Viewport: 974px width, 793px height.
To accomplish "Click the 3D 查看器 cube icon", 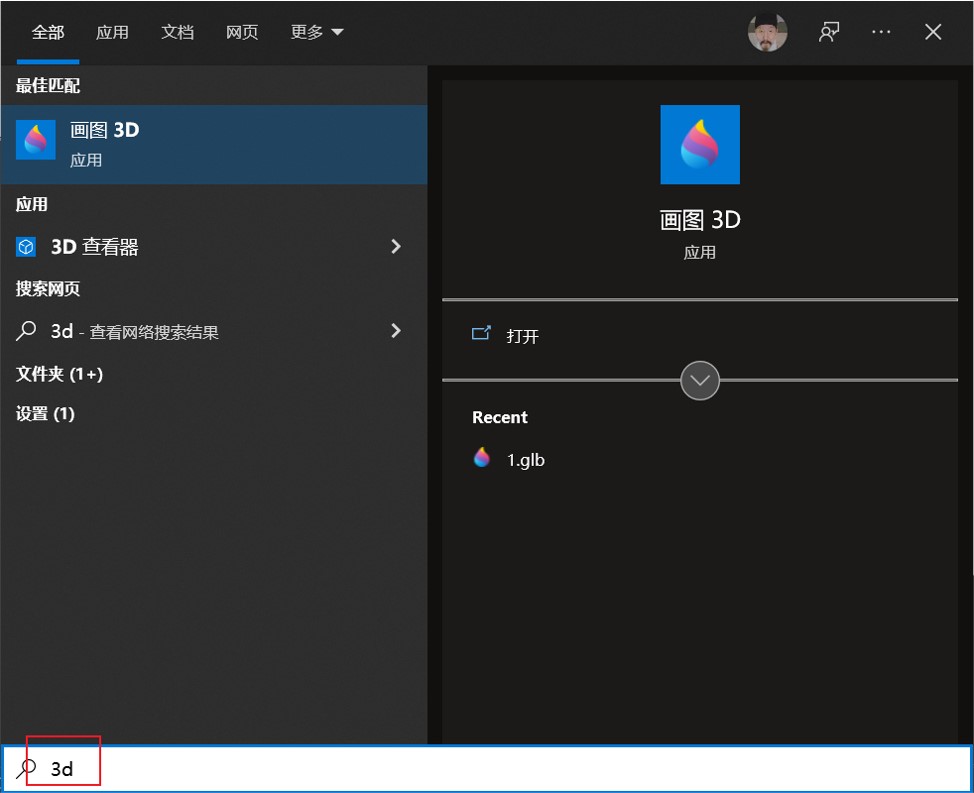I will (x=25, y=247).
